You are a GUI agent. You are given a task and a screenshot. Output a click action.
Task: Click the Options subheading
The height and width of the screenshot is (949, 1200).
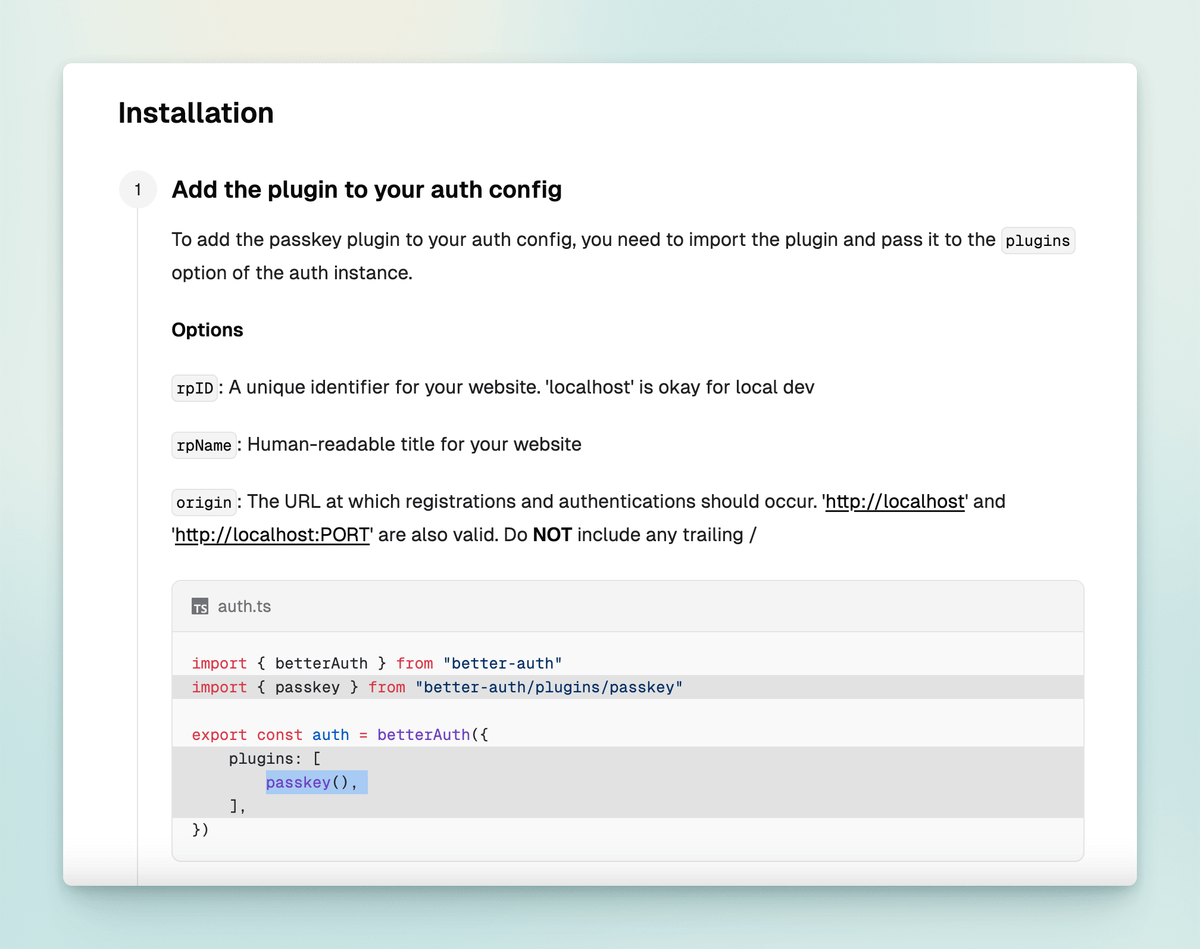(207, 330)
